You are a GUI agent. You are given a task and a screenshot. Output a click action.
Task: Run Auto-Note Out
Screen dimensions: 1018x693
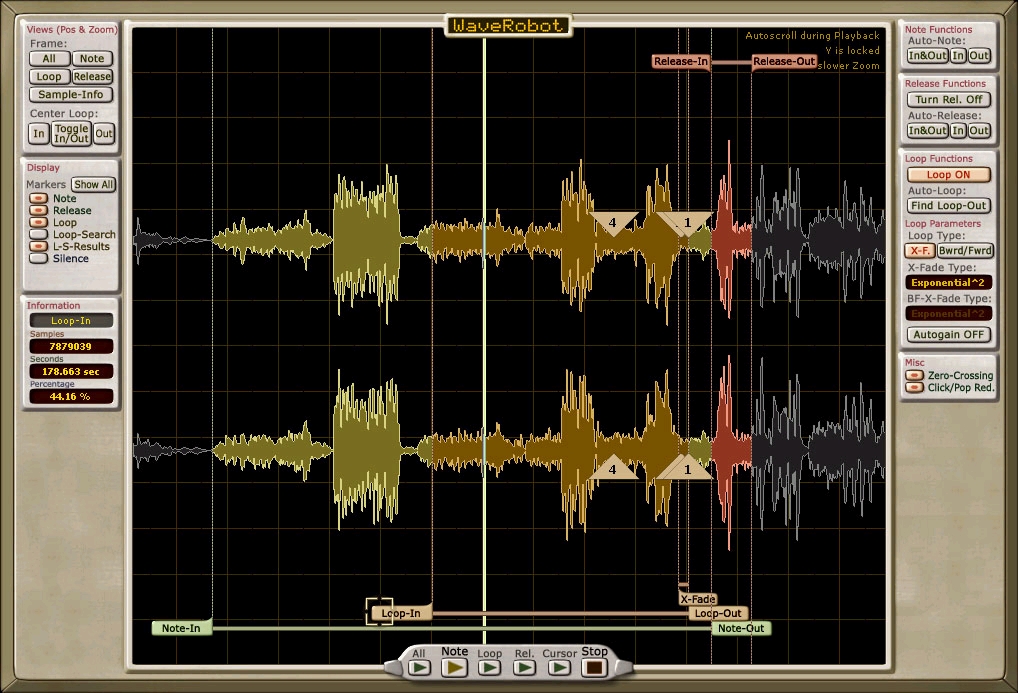[x=979, y=56]
